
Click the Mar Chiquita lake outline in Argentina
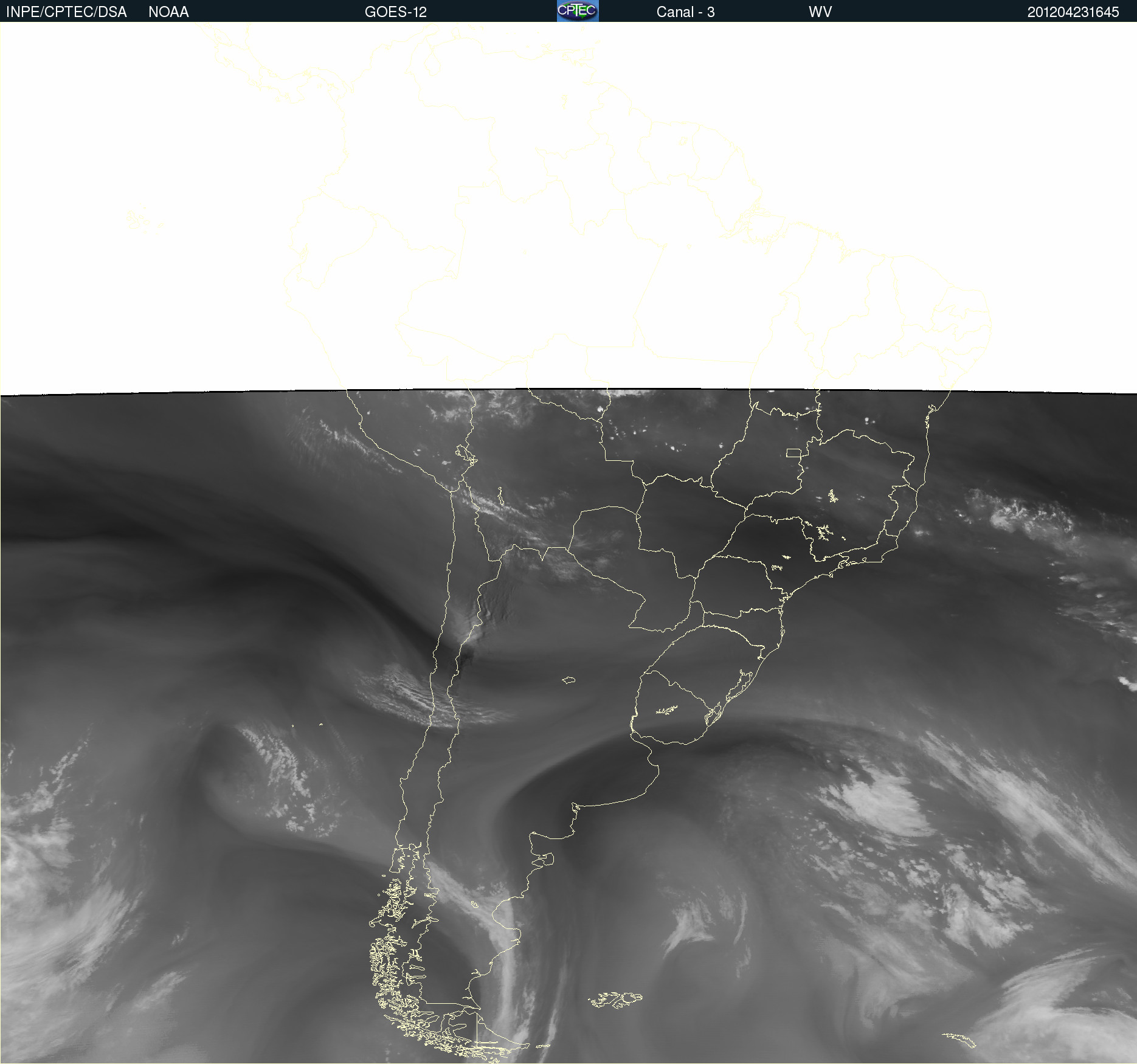[568, 680]
